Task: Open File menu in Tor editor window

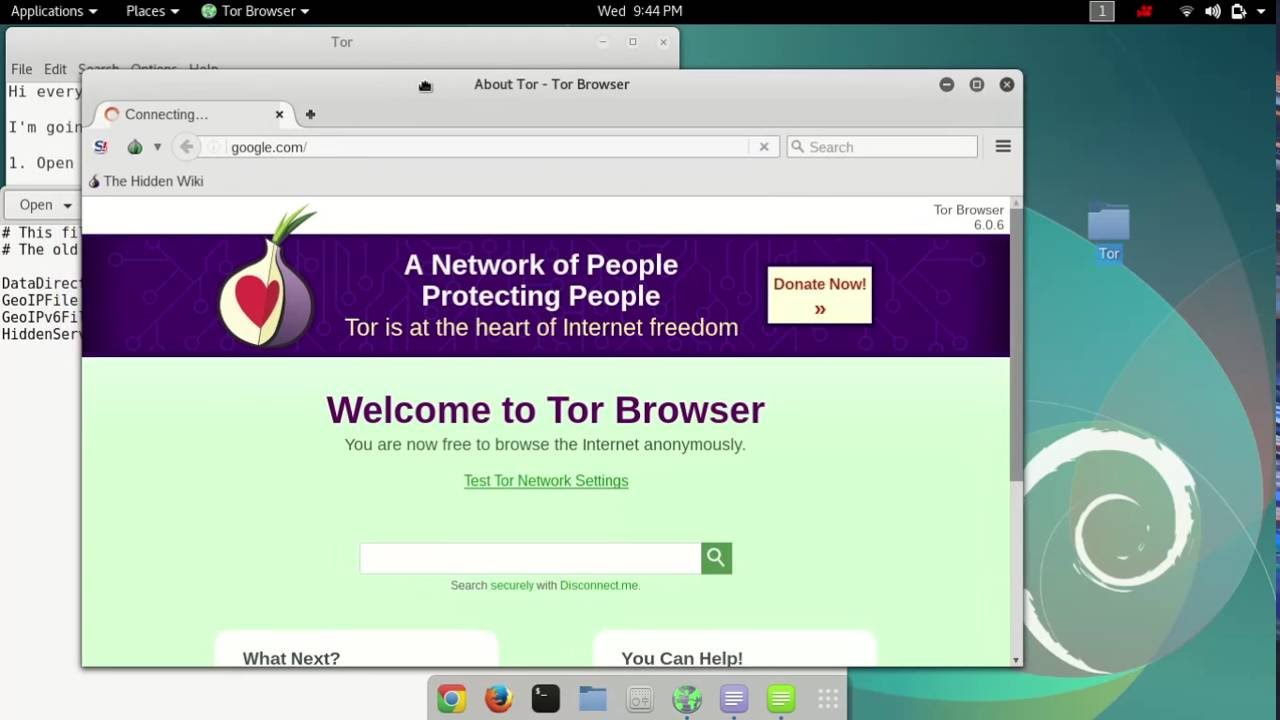Action: 21,69
